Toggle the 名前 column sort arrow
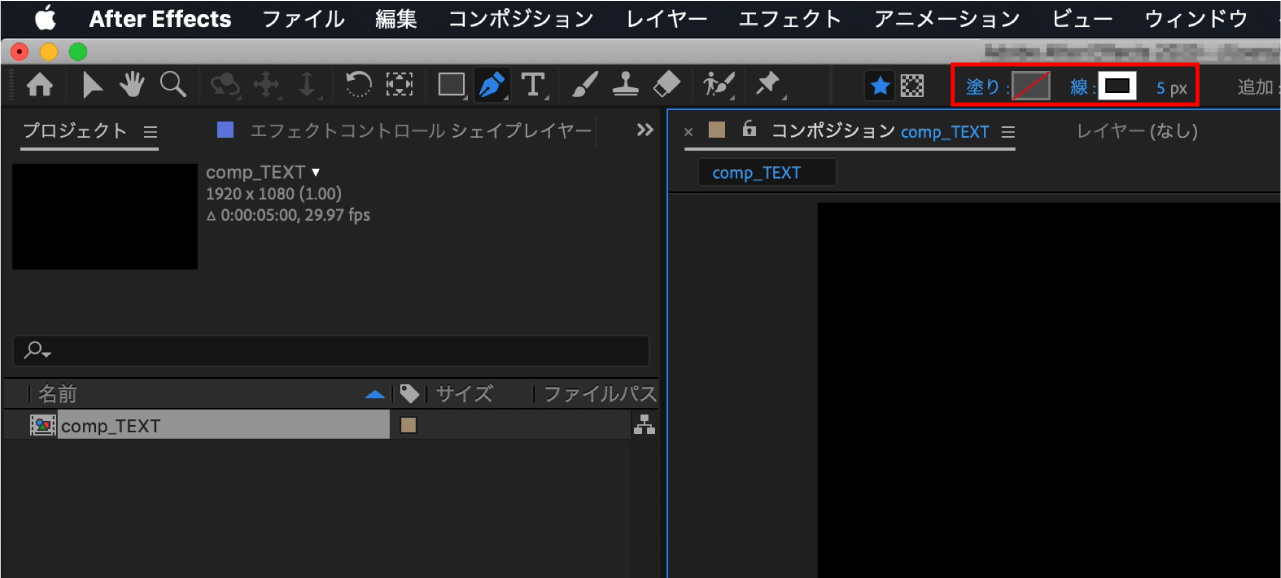Viewport: 1281px width, 578px height. tap(375, 395)
